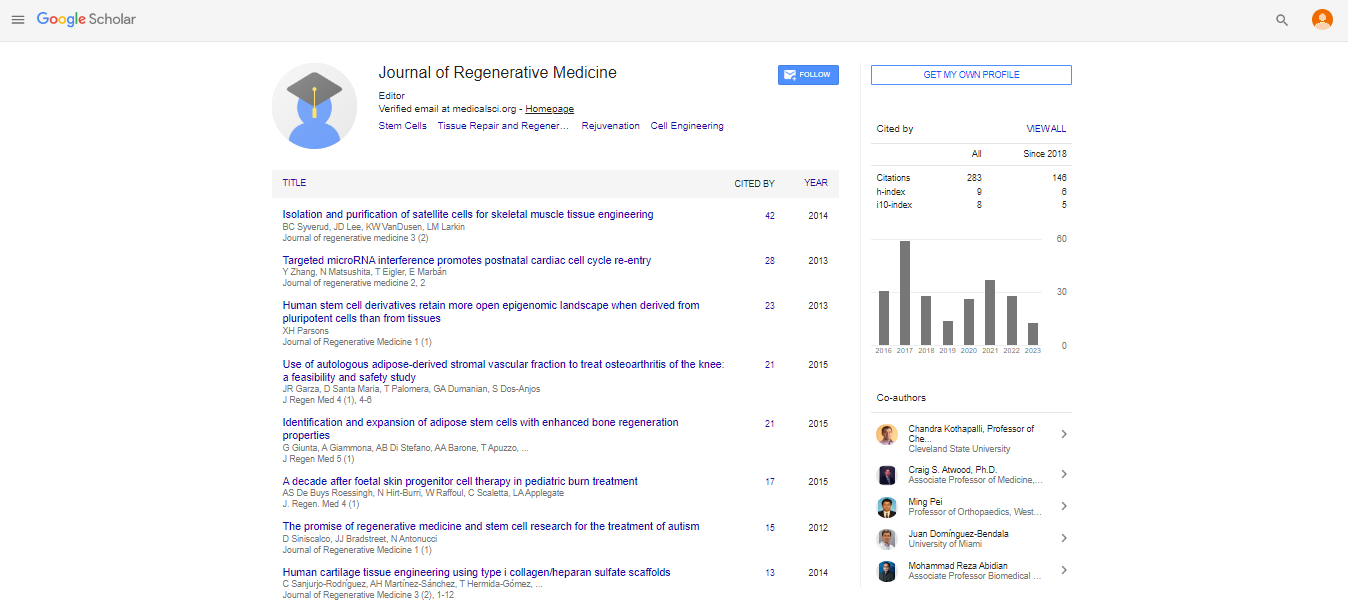Screen dimensions: 1348x606
Task: Click the h-index label in stats table
Action: pyautogui.click(x=890, y=192)
